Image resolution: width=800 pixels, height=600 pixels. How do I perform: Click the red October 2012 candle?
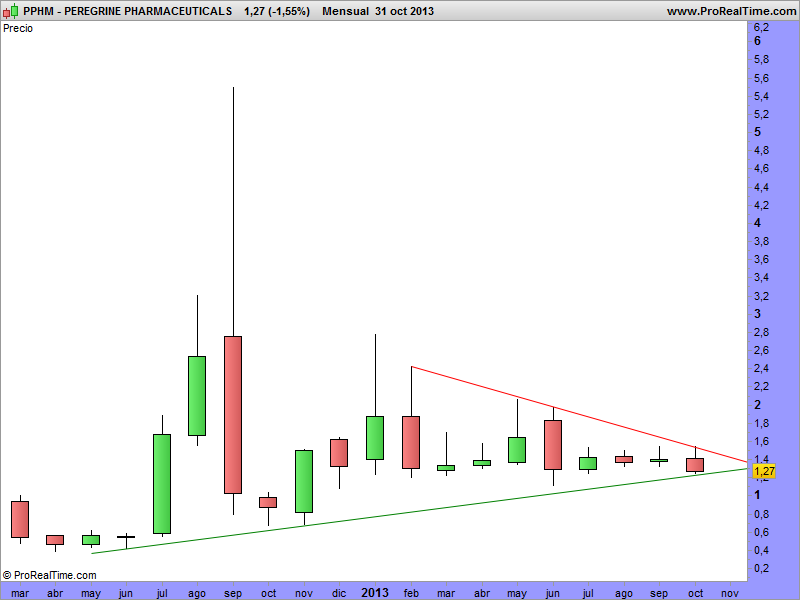coord(268,503)
